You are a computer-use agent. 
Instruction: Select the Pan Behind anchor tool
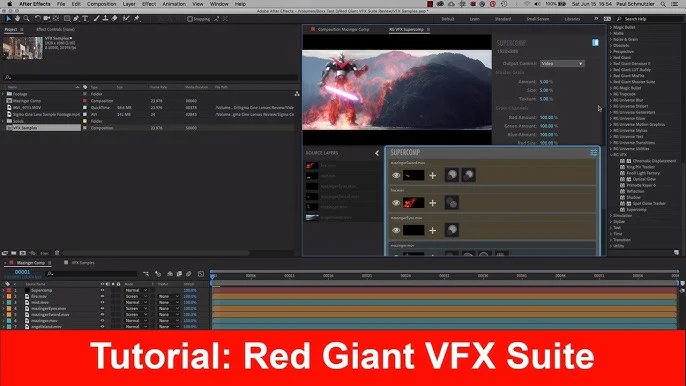[x=56, y=19]
